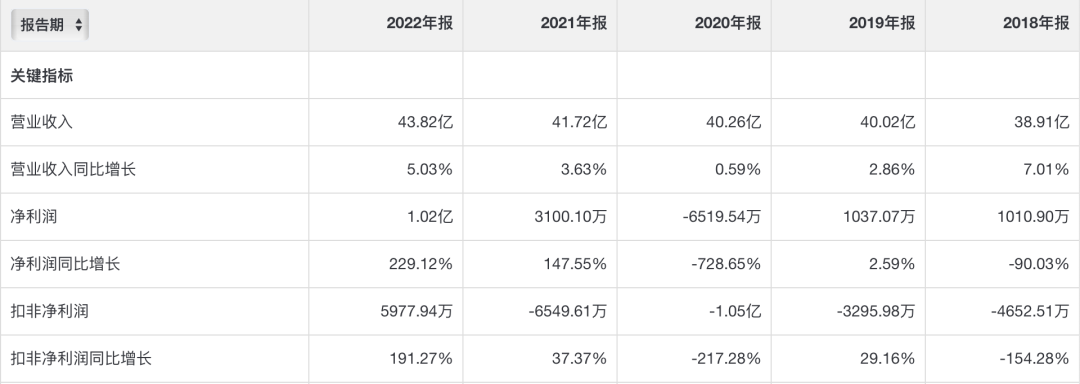Click the 营业收入同比增长 row label

[x=73, y=169]
